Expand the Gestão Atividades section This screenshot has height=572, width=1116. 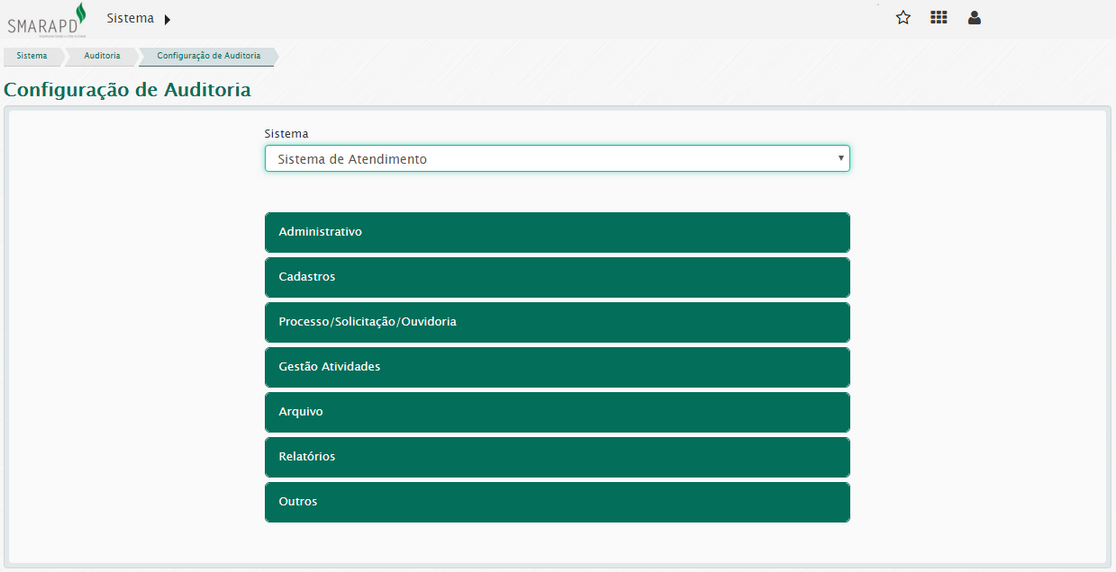point(557,367)
